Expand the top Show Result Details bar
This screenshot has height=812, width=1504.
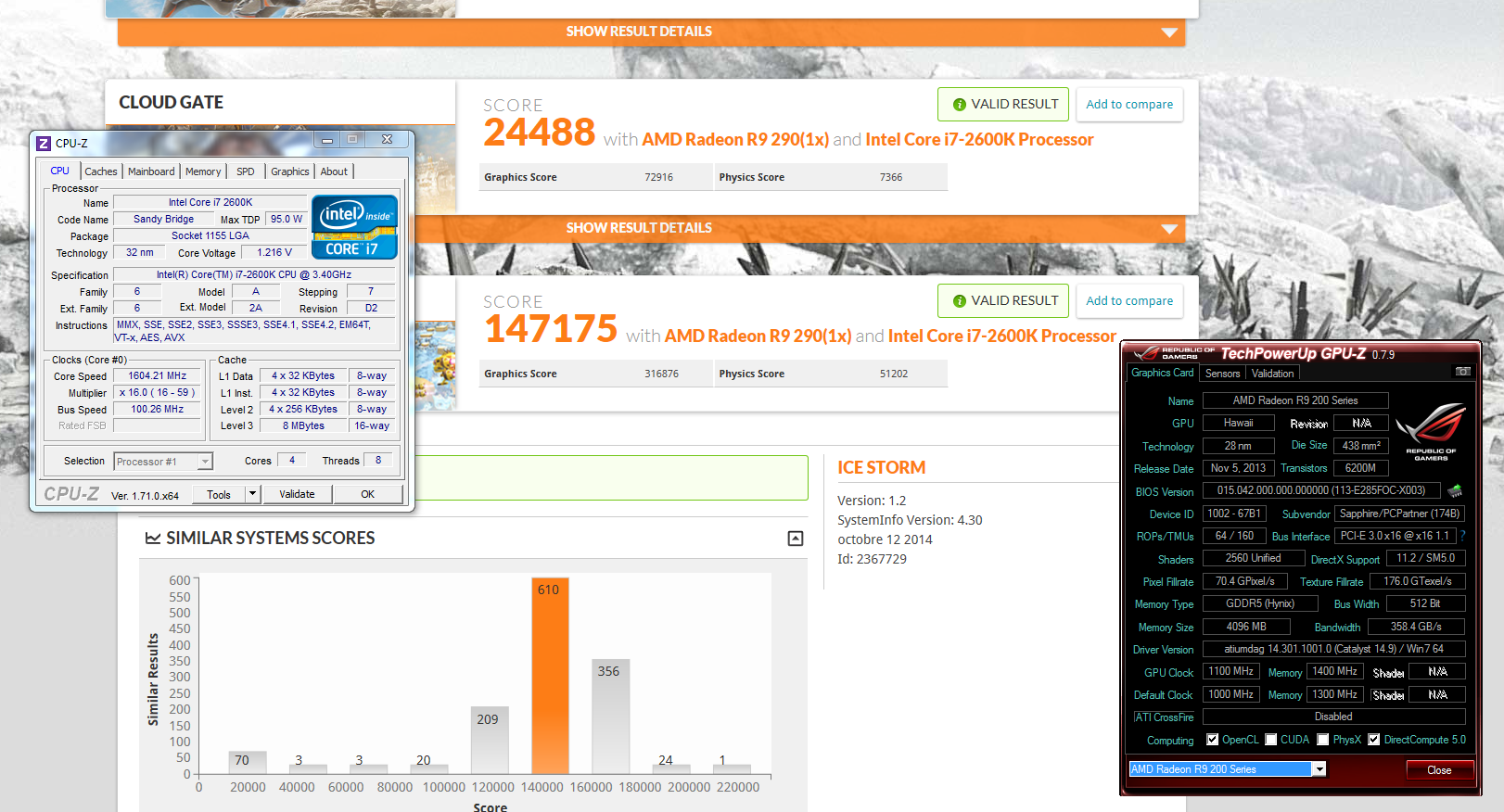pos(651,32)
